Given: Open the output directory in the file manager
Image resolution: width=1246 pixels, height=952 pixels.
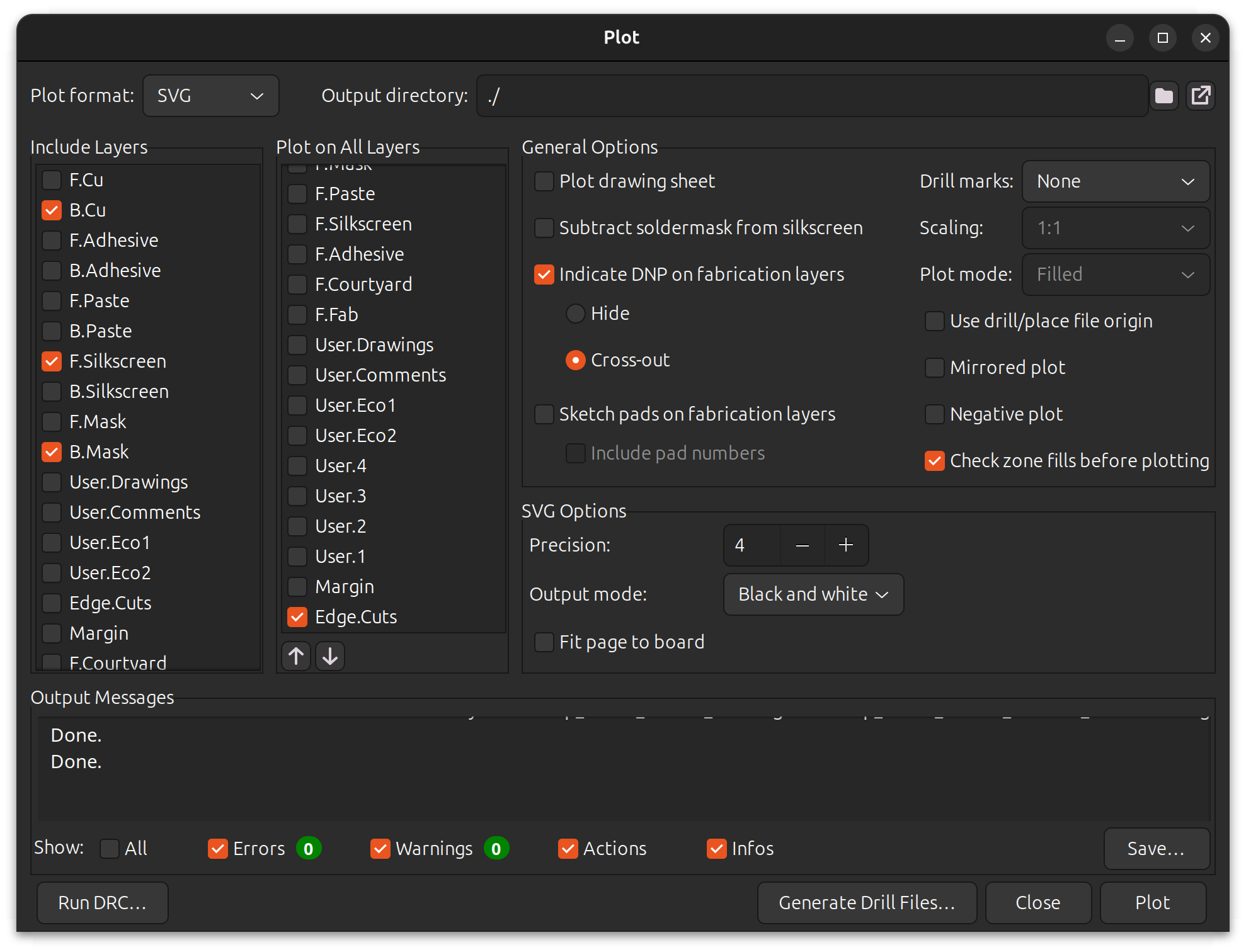Looking at the screenshot, I should pyautogui.click(x=1201, y=96).
